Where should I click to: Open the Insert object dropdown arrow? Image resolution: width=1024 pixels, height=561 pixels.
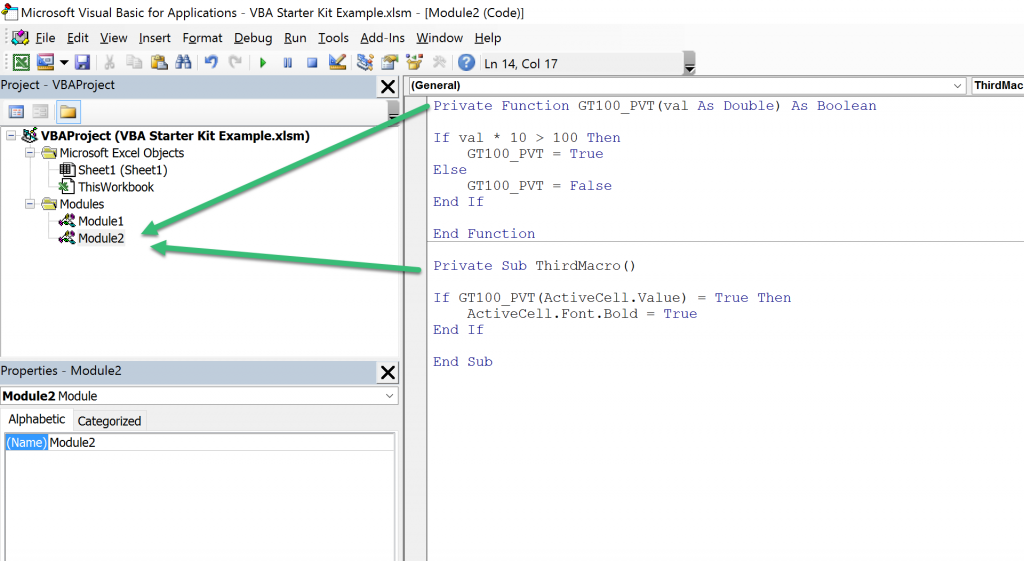point(64,63)
